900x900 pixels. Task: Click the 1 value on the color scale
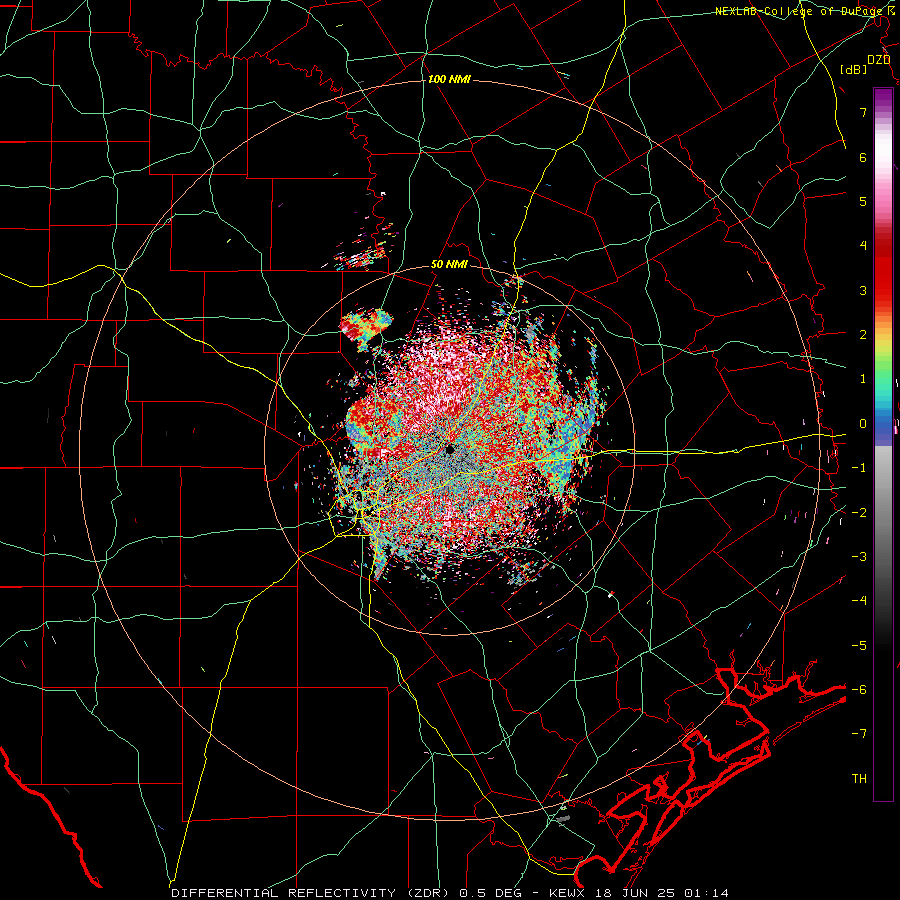pyautogui.click(x=863, y=379)
